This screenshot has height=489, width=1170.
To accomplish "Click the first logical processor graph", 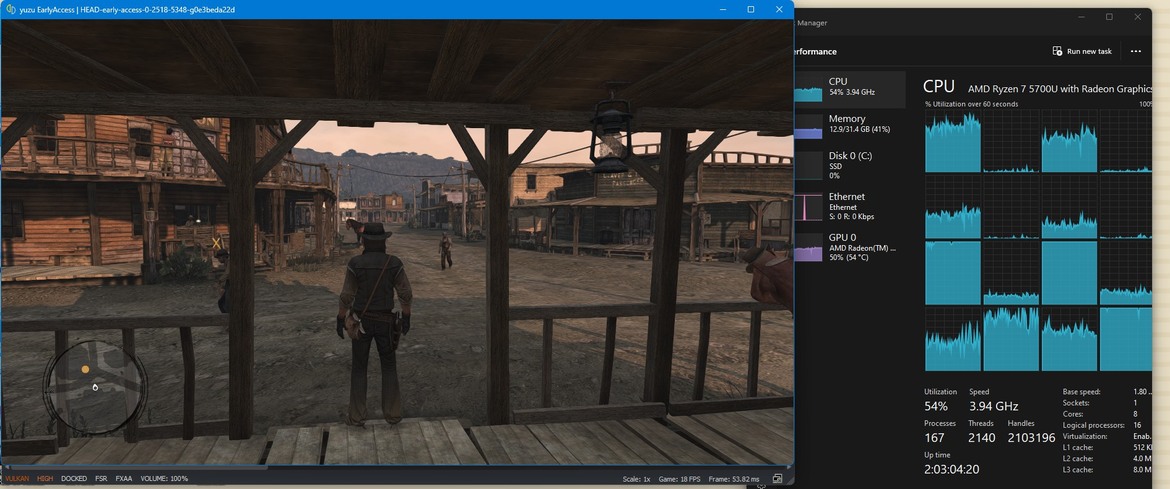I will (953, 143).
